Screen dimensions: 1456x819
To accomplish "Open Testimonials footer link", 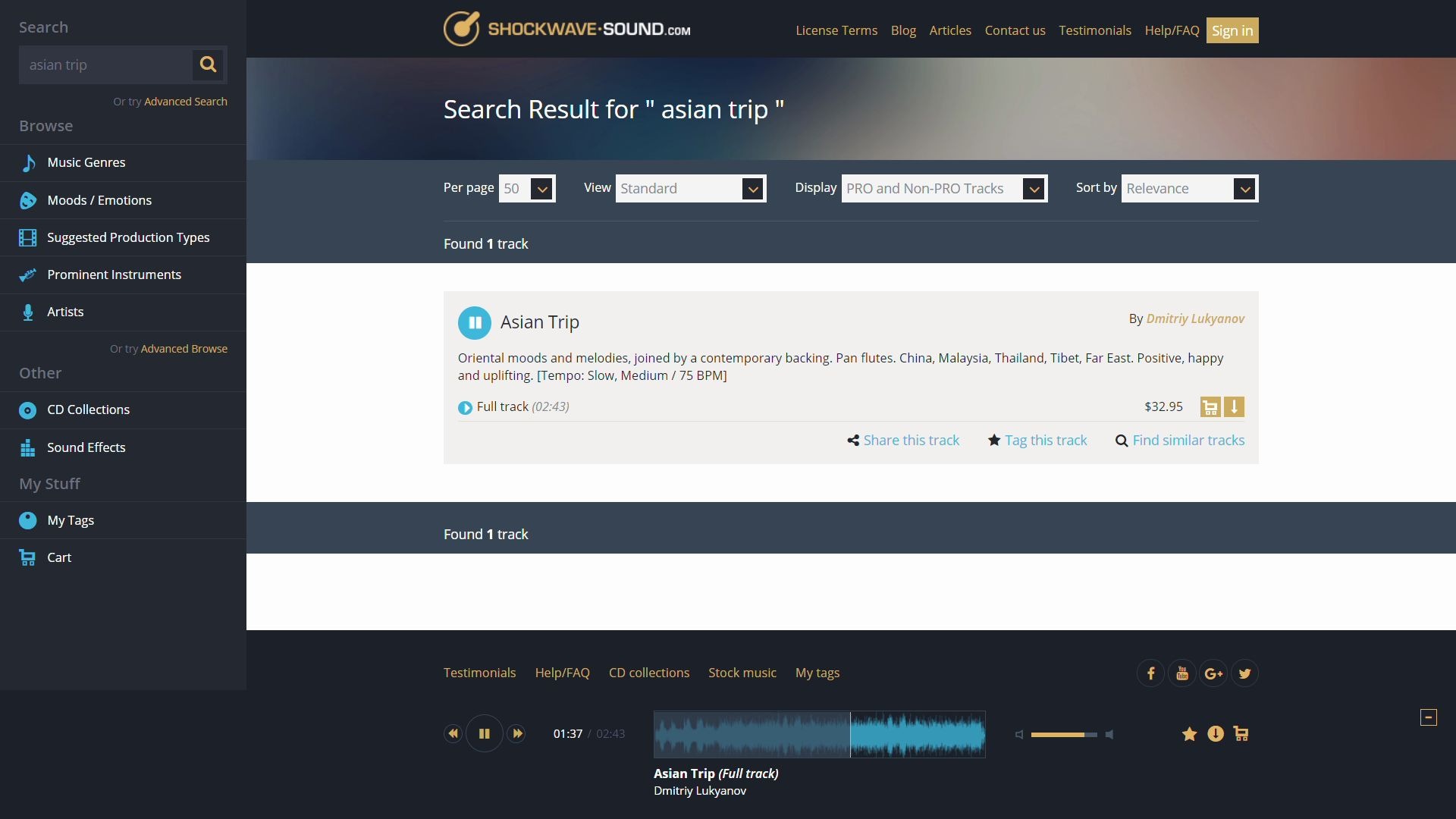I will [479, 673].
